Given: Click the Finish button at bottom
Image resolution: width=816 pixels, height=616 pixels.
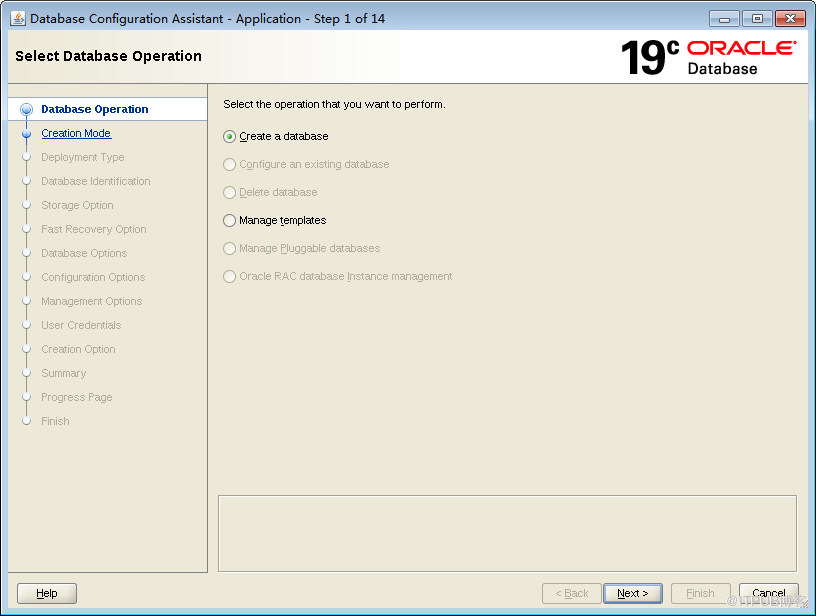Looking at the screenshot, I should click(700, 593).
